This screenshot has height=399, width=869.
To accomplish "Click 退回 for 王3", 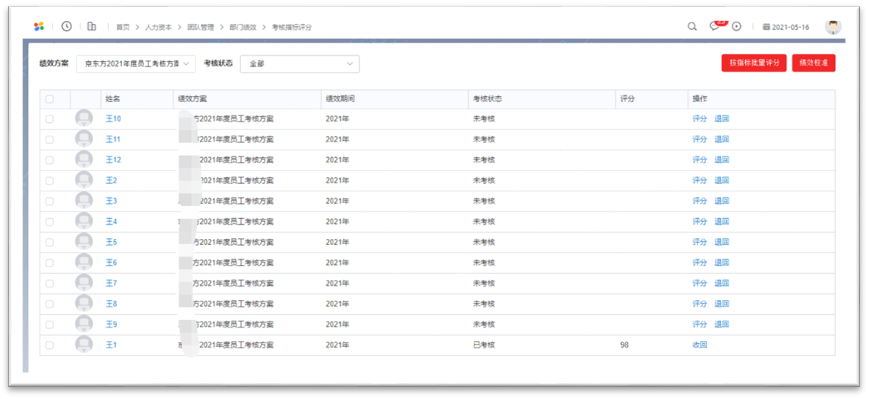I will 722,201.
